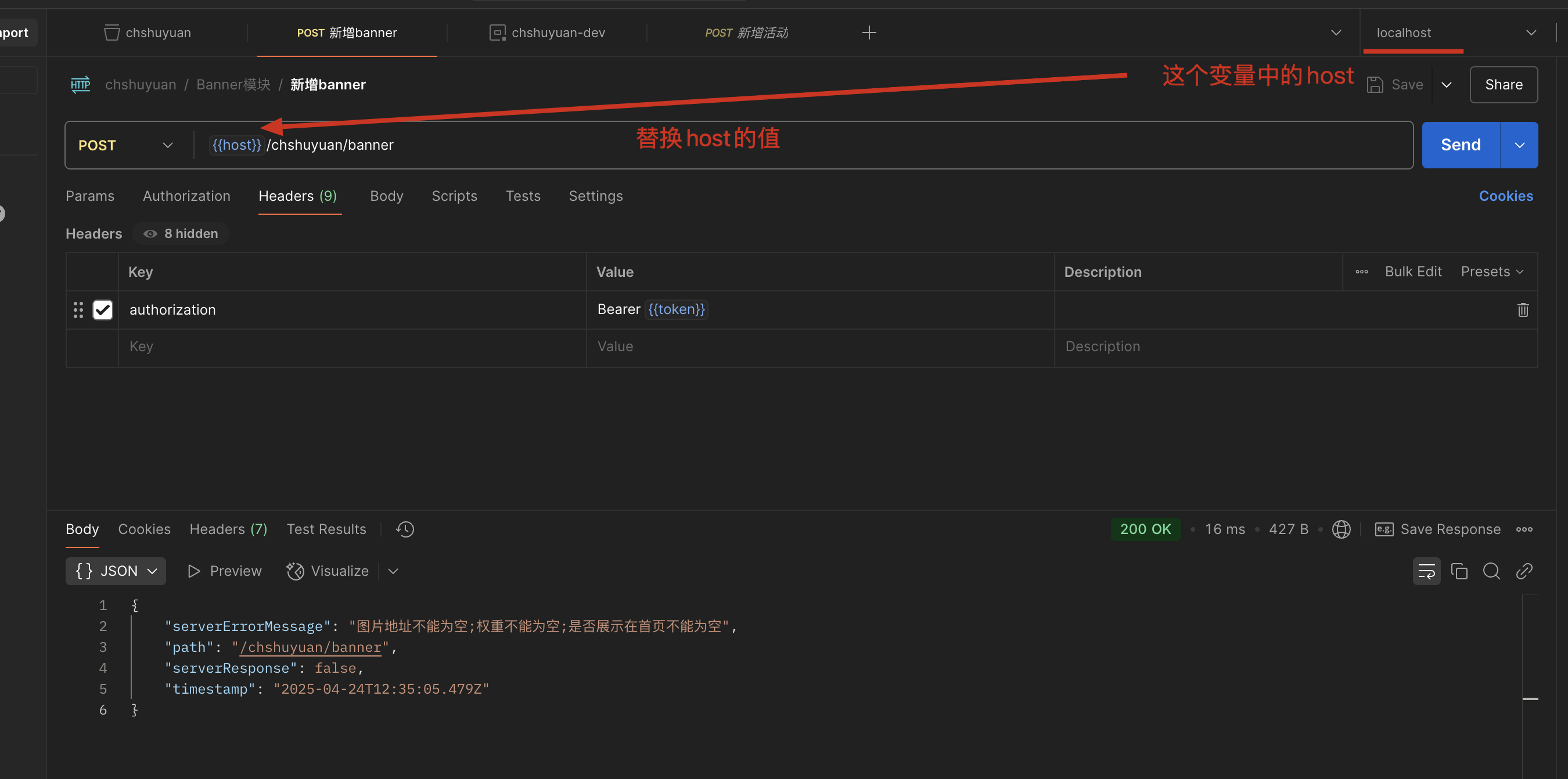Uncheck the authorization header checkbox
The width and height of the screenshot is (1568, 779).
pyautogui.click(x=102, y=310)
